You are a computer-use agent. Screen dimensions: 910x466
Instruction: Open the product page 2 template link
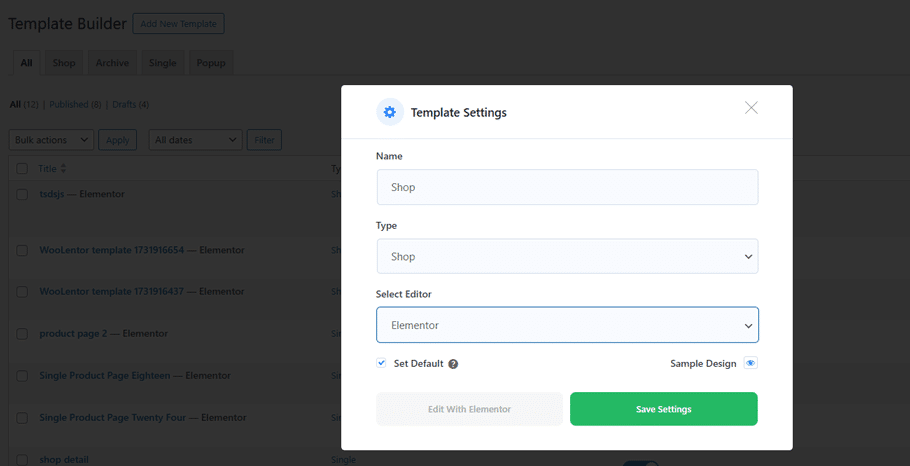coord(74,333)
